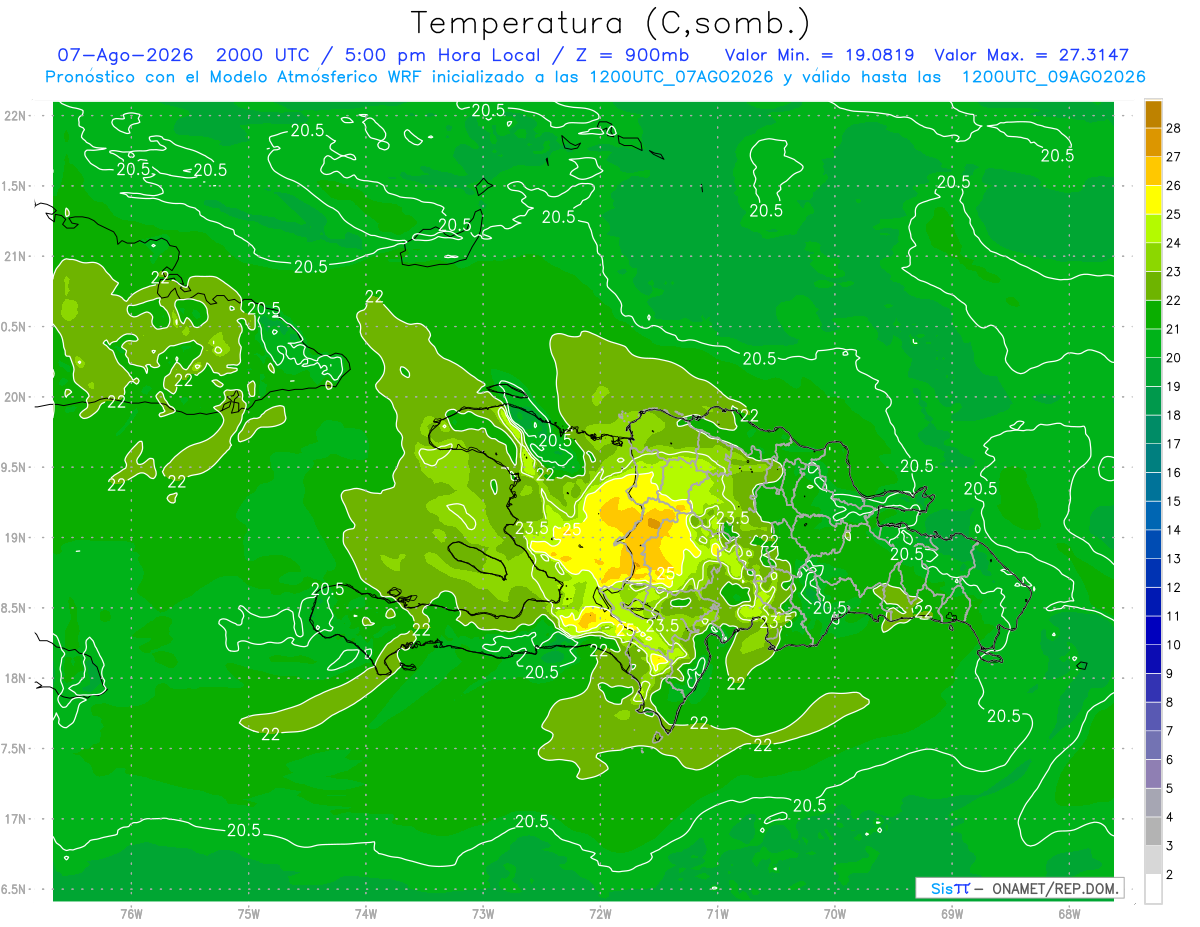Click the 68W longitude axis label
The height and width of the screenshot is (927, 1200).
tap(1069, 914)
